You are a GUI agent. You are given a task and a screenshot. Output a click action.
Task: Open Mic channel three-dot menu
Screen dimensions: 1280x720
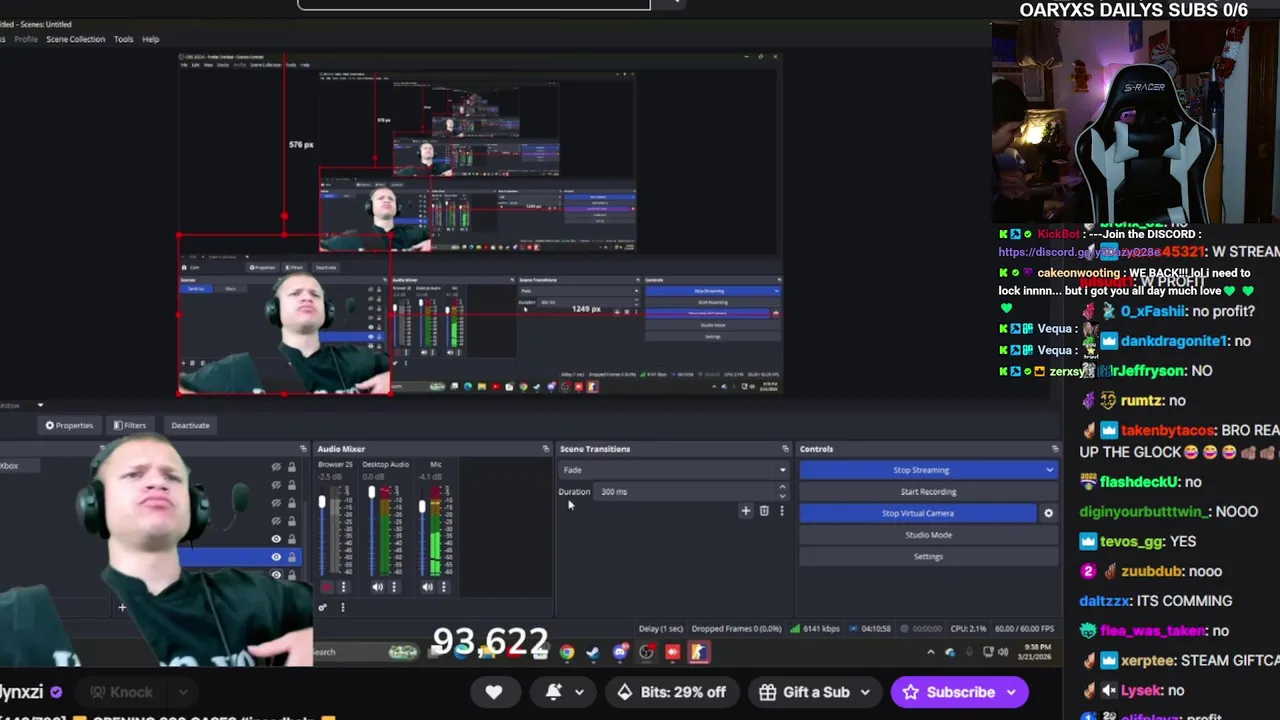click(443, 587)
